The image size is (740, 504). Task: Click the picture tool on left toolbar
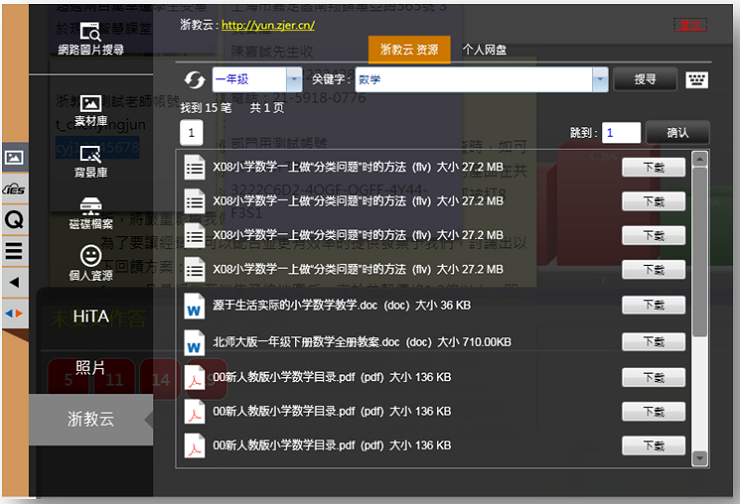(x=14, y=157)
